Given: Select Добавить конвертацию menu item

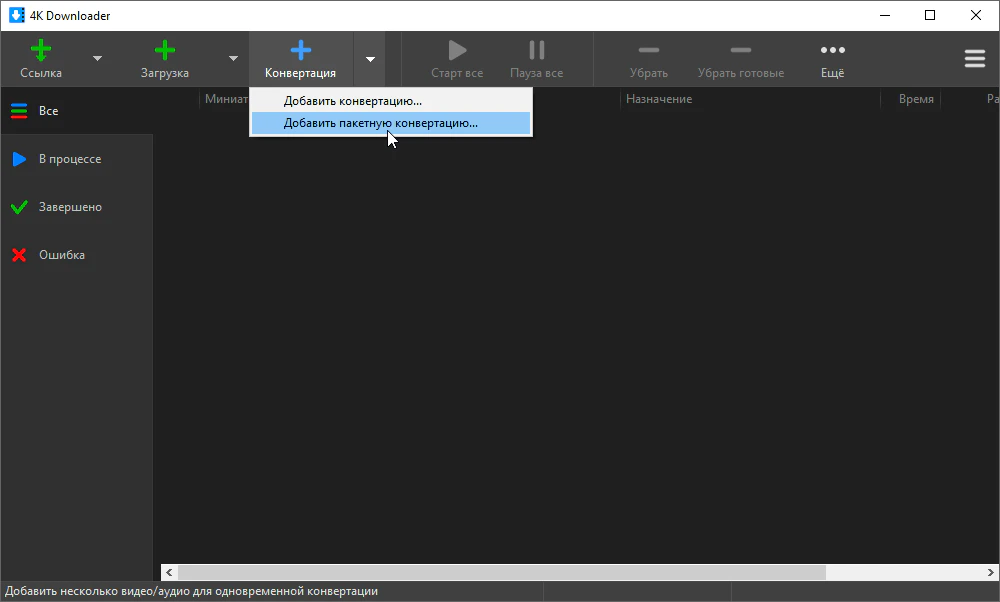Looking at the screenshot, I should click(x=352, y=101).
